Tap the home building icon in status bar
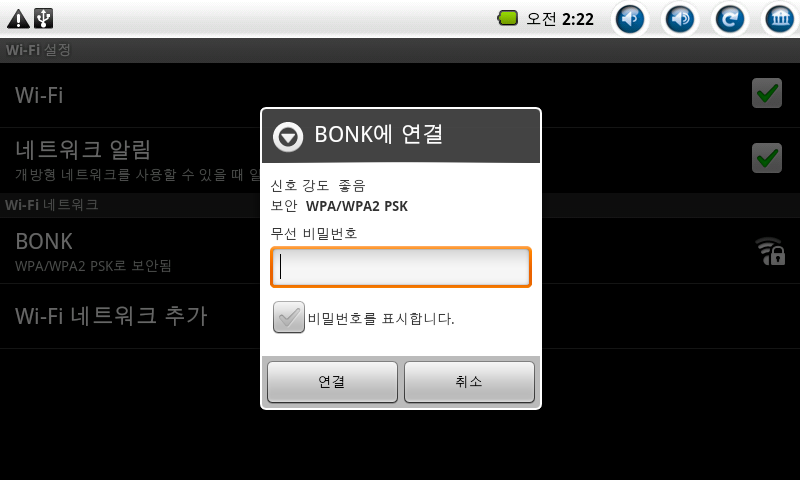 click(780, 19)
